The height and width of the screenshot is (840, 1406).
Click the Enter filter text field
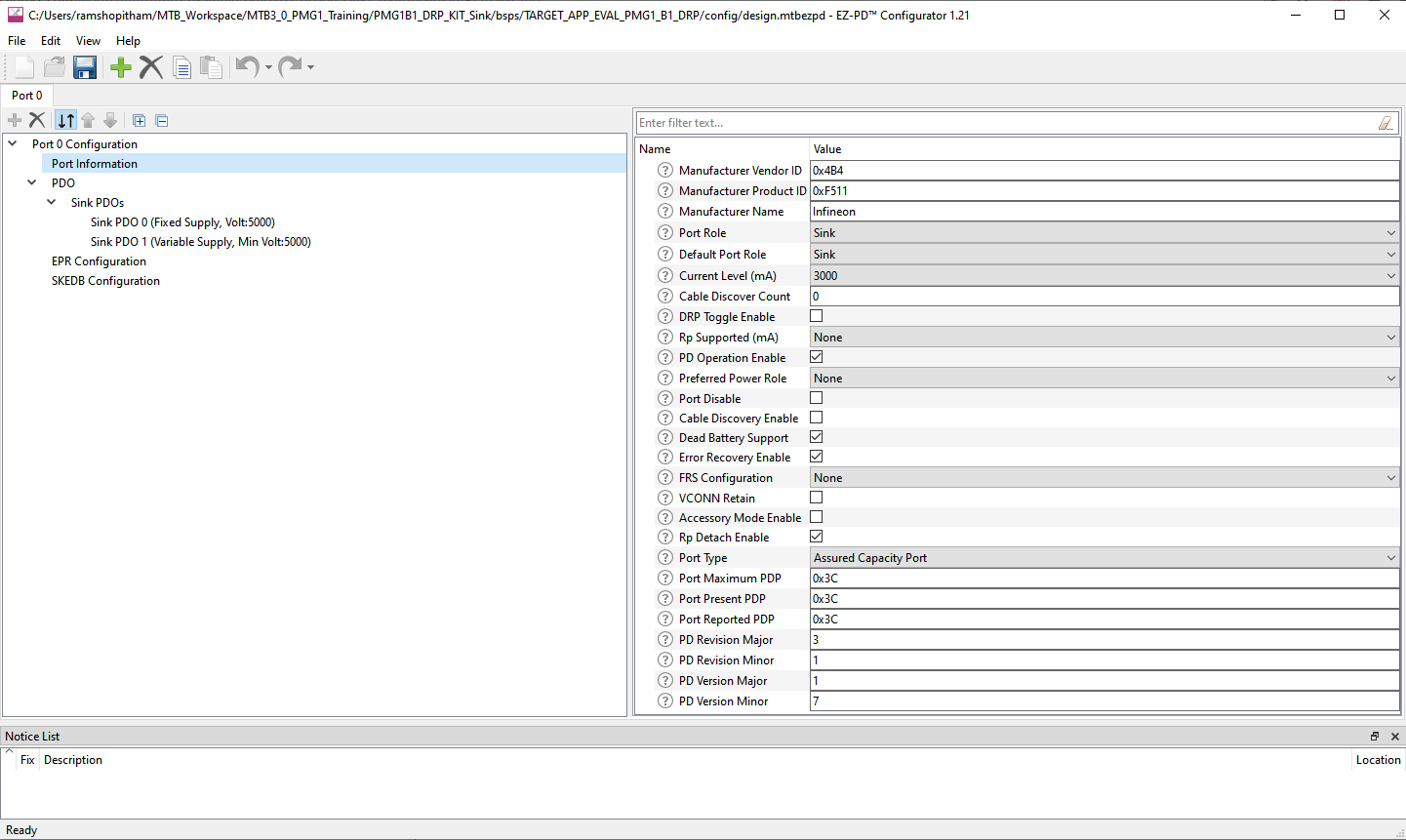point(1005,123)
